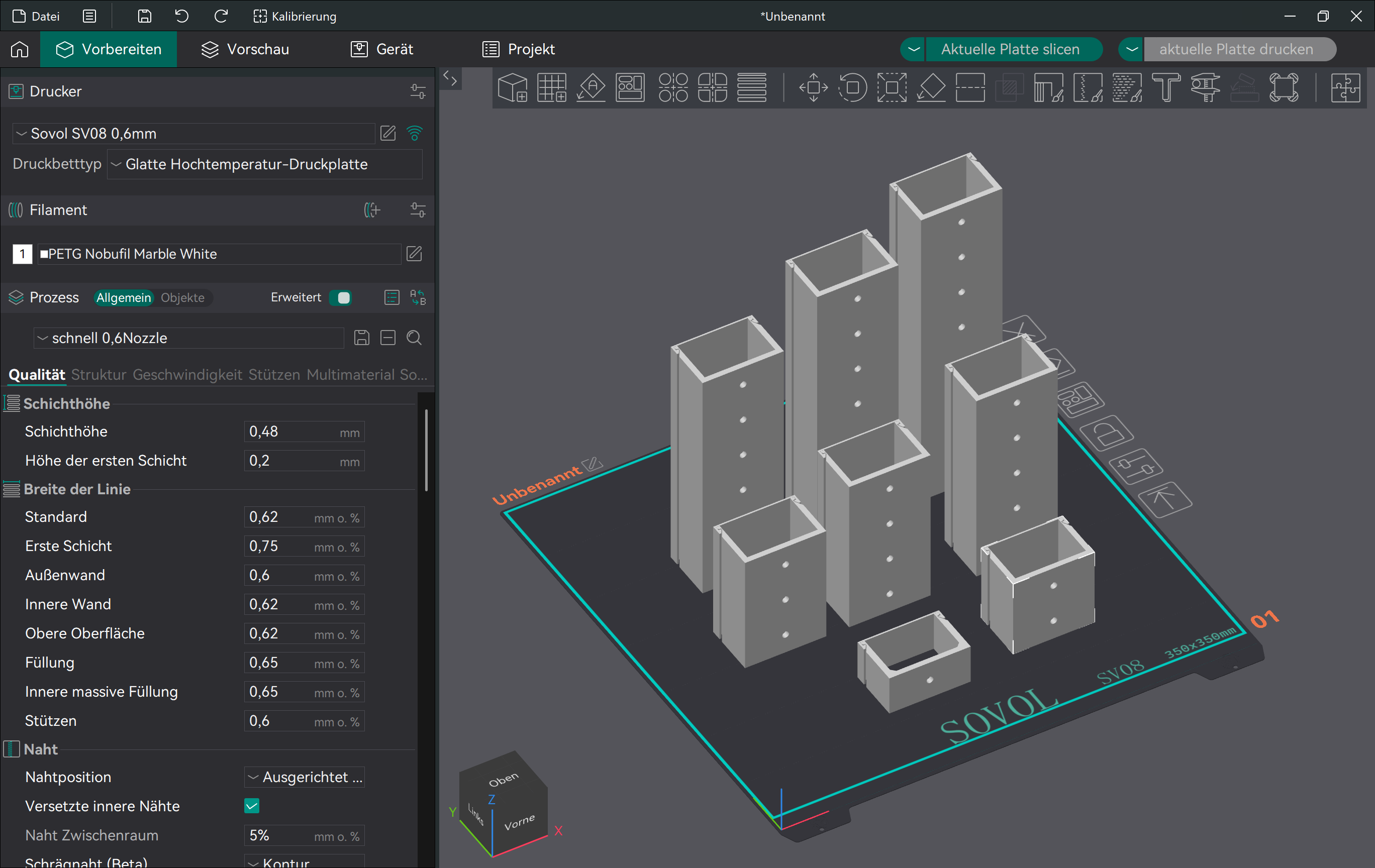1375x868 pixels.
Task: Select the Rotate tool
Action: tap(852, 88)
